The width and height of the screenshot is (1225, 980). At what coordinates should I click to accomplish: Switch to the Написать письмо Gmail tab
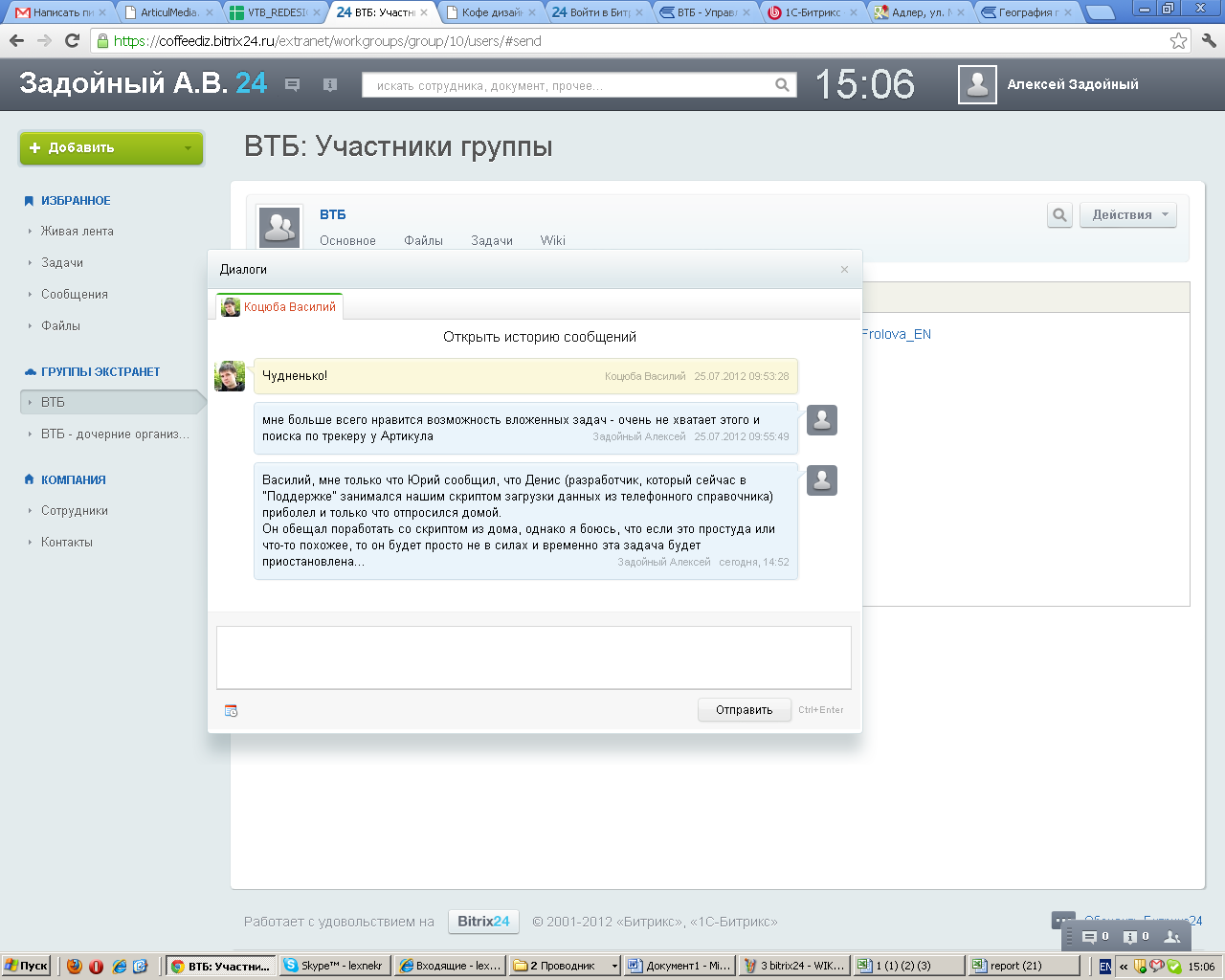[61, 12]
